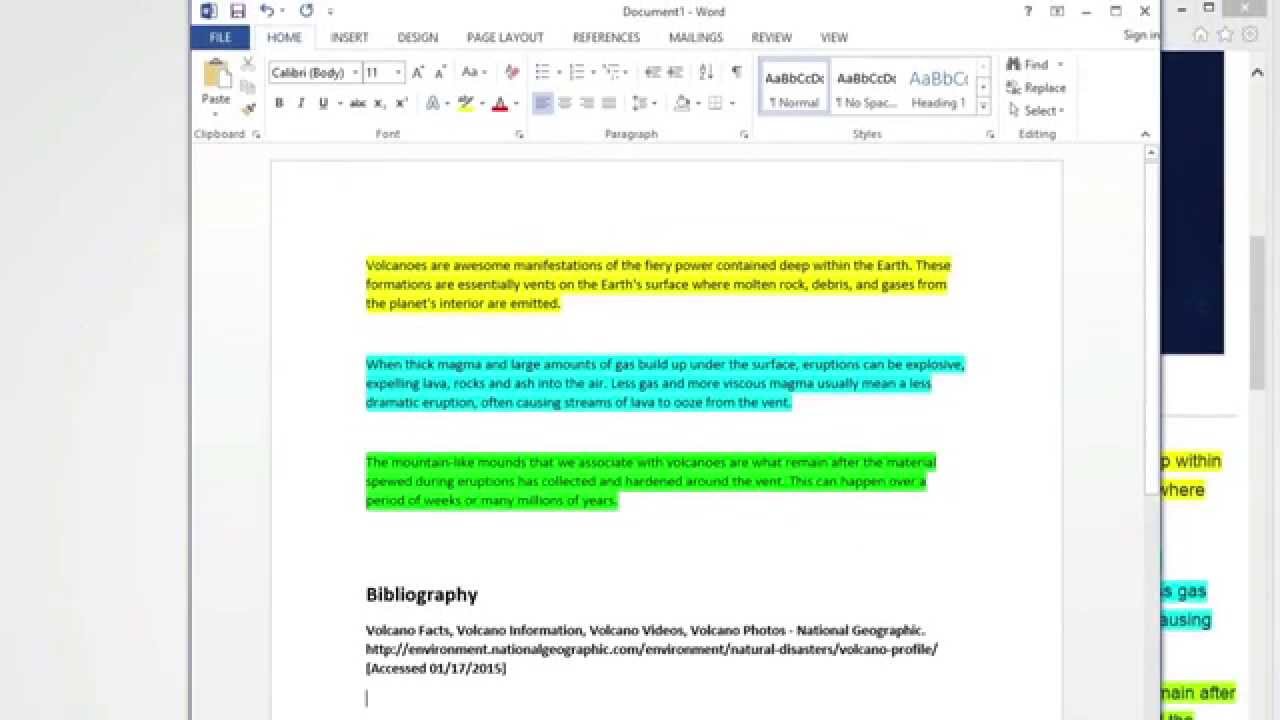This screenshot has height=720, width=1280.
Task: Click the Bibliography heading
Action: [422, 594]
